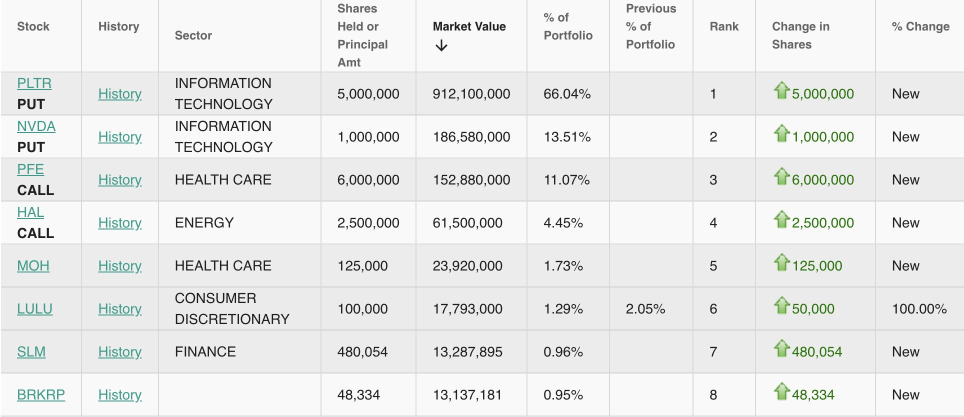Click the green up arrow in PLTR row
The width and height of the screenshot is (964, 417).
coord(781,92)
